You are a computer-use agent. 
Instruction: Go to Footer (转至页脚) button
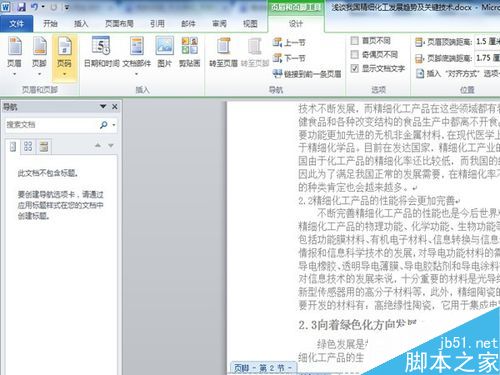coord(255,53)
